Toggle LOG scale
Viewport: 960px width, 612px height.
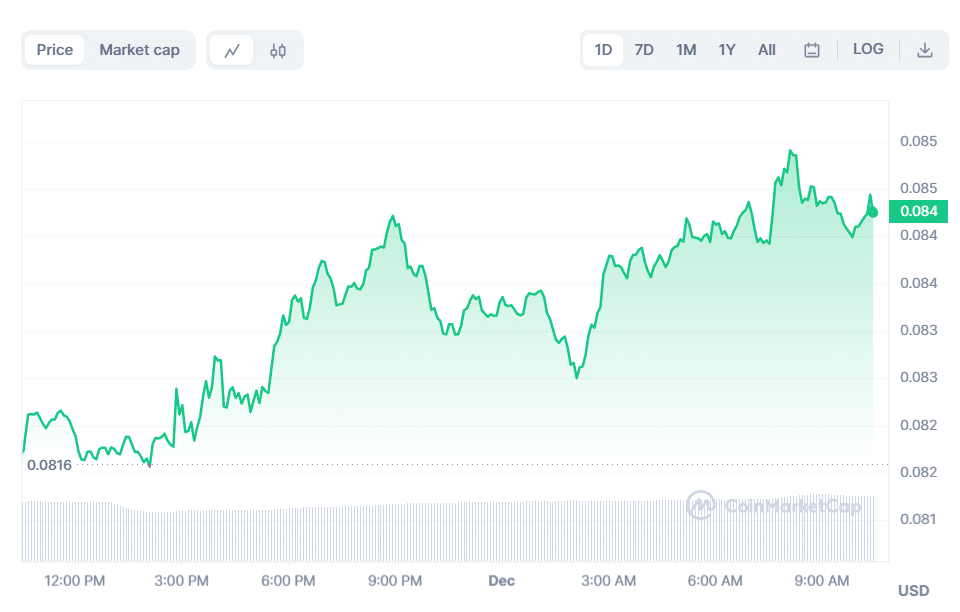[x=868, y=49]
